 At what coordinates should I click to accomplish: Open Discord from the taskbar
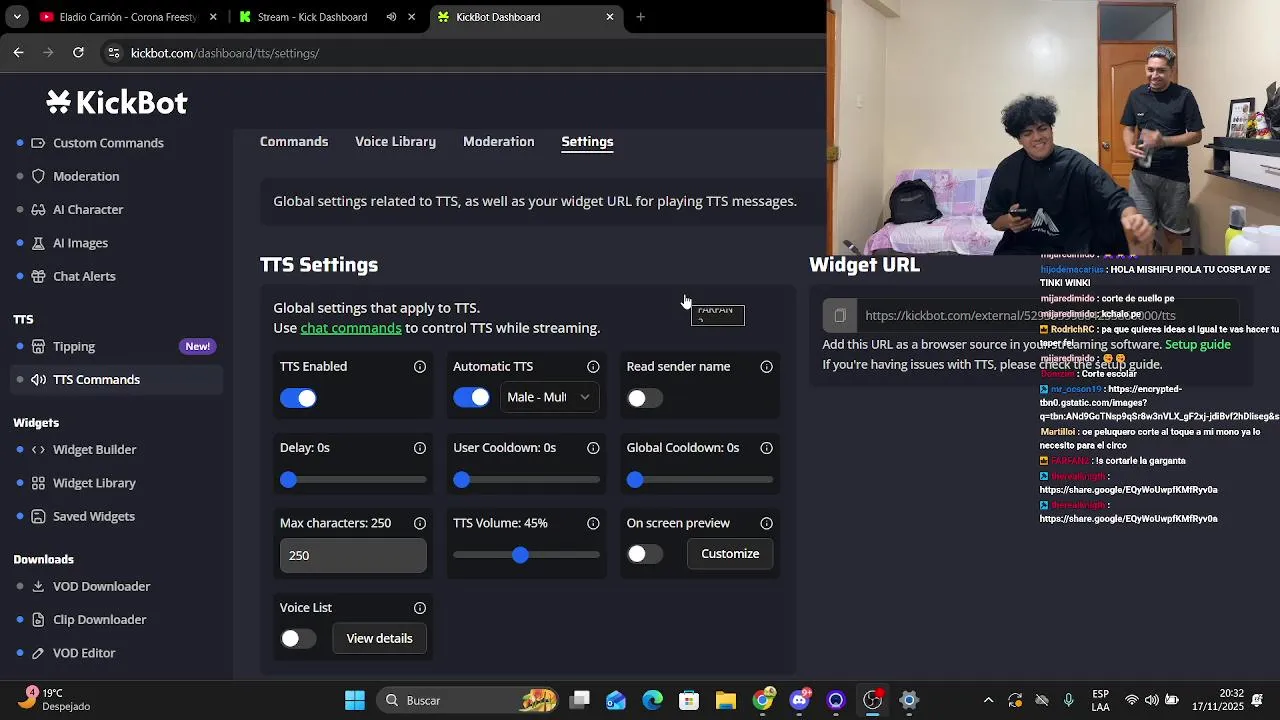(800, 700)
